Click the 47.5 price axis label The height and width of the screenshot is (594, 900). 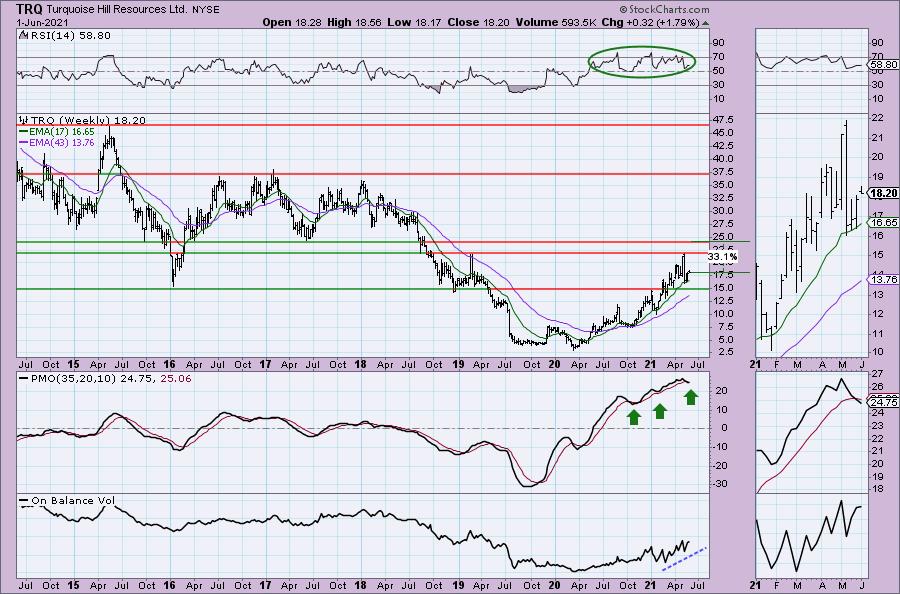coord(722,120)
